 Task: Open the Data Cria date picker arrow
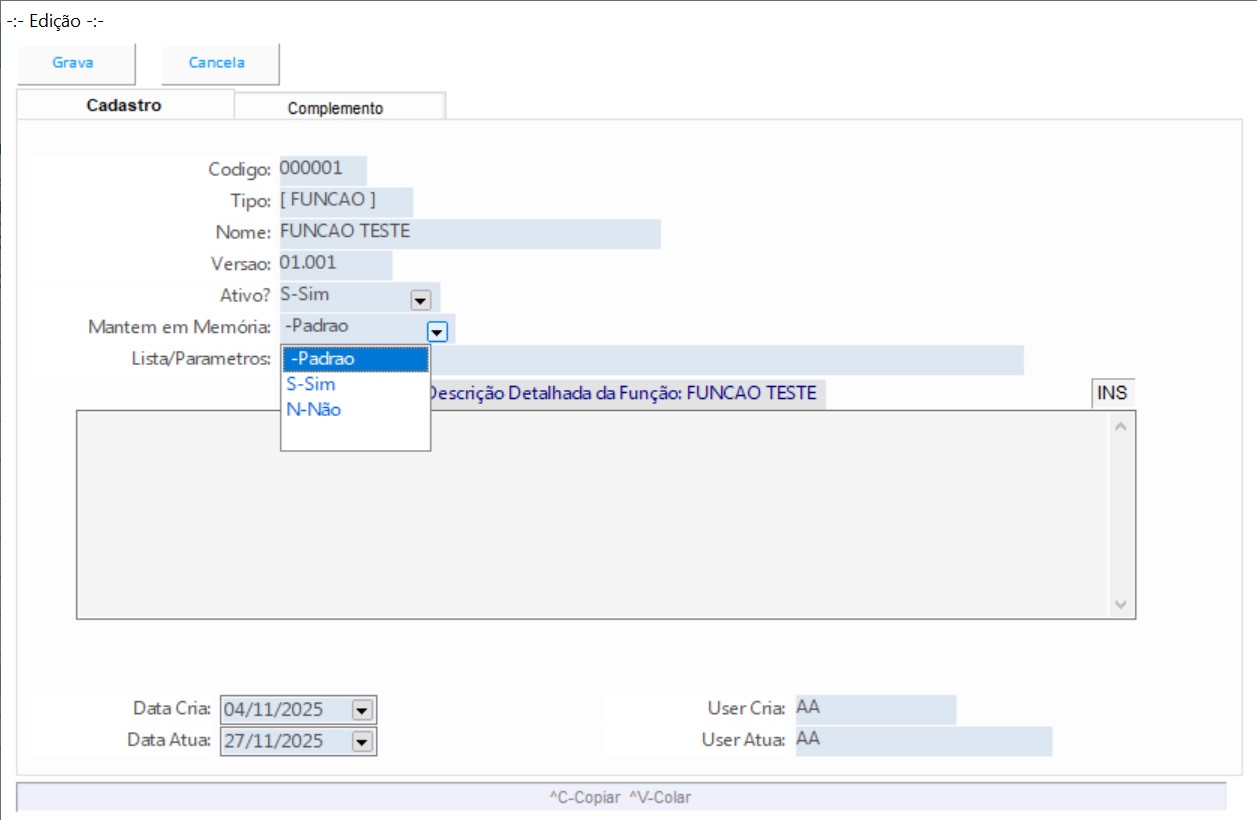[362, 710]
